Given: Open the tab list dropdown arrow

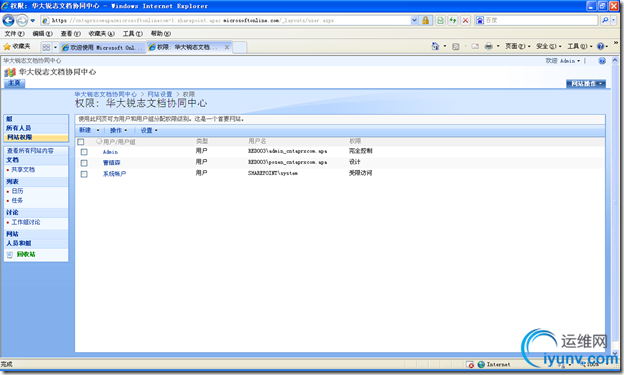Looking at the screenshot, I should [55, 47].
